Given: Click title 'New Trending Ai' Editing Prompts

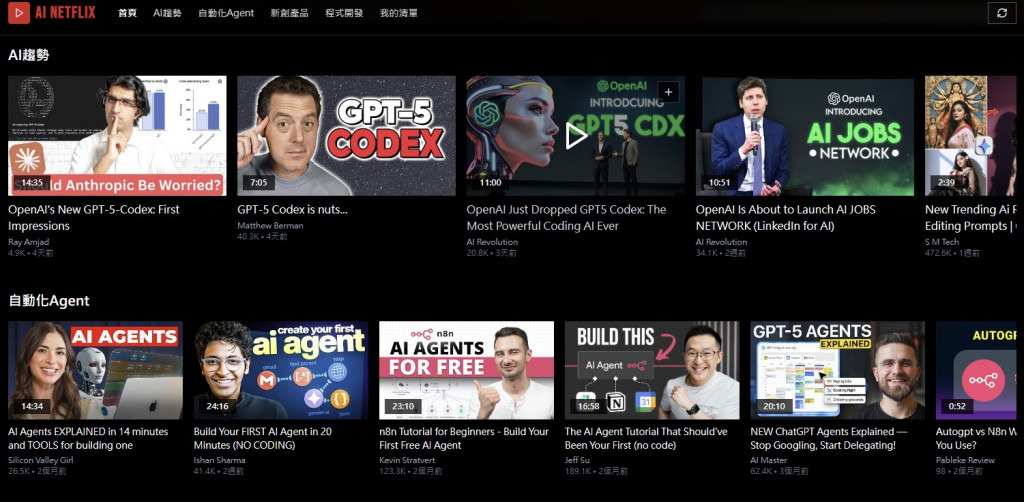Looking at the screenshot, I should click(x=970, y=217).
